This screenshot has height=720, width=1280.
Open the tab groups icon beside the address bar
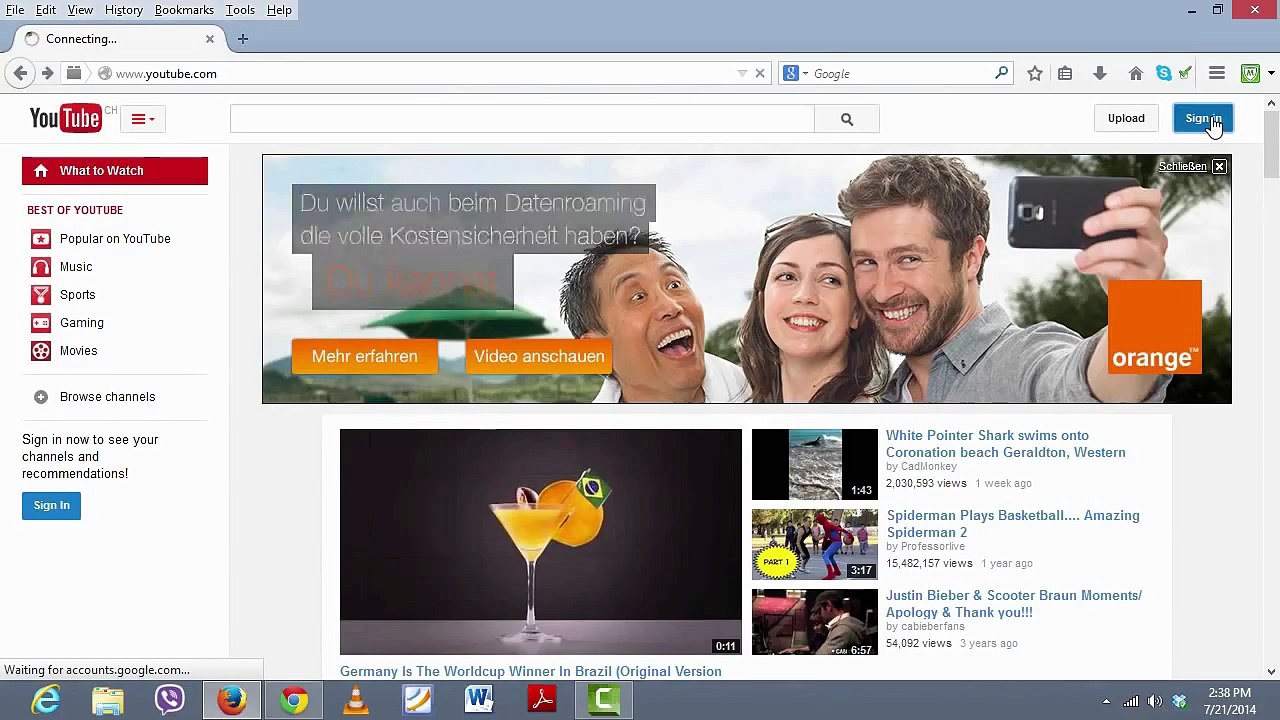pos(73,73)
